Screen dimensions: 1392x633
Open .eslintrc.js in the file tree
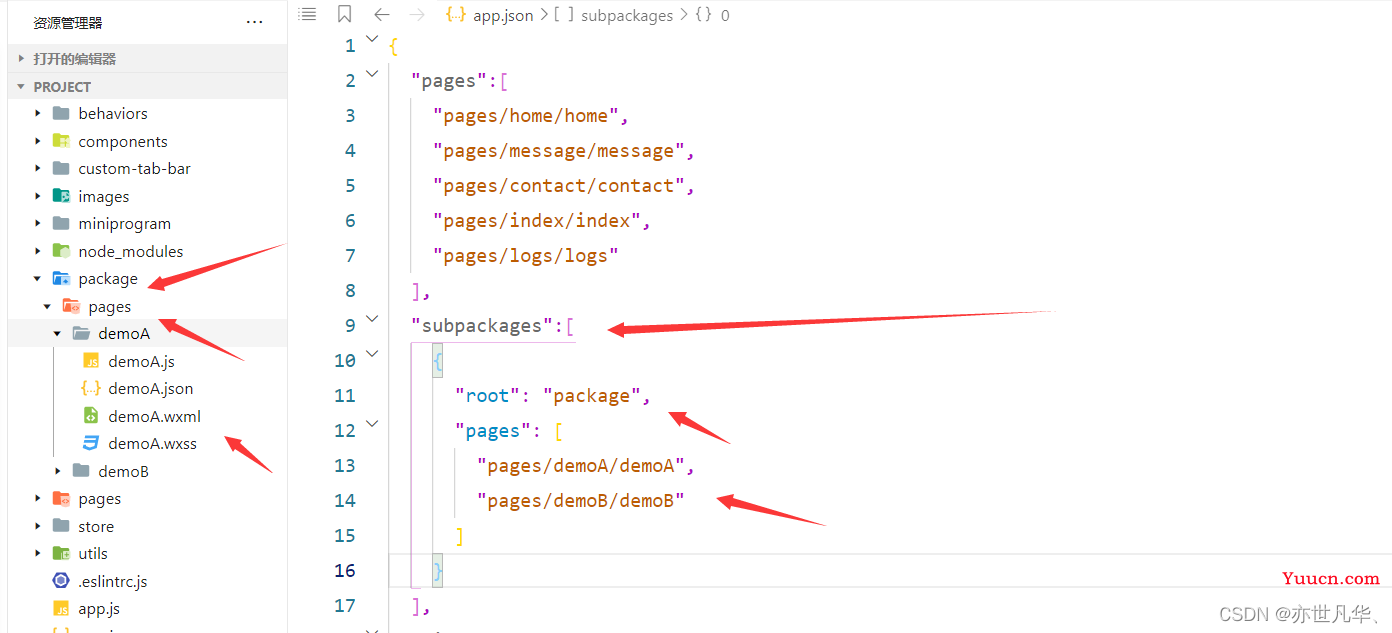113,581
